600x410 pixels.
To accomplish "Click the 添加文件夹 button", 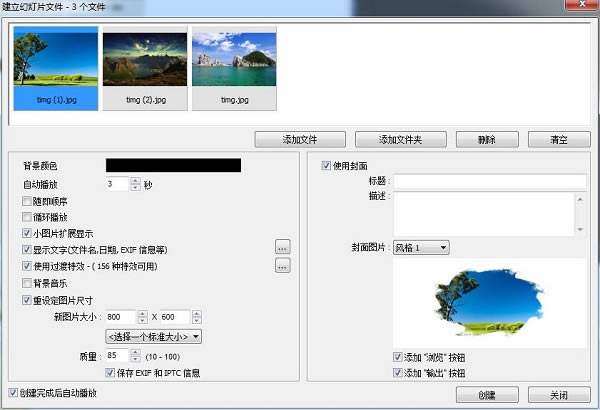I will point(401,140).
